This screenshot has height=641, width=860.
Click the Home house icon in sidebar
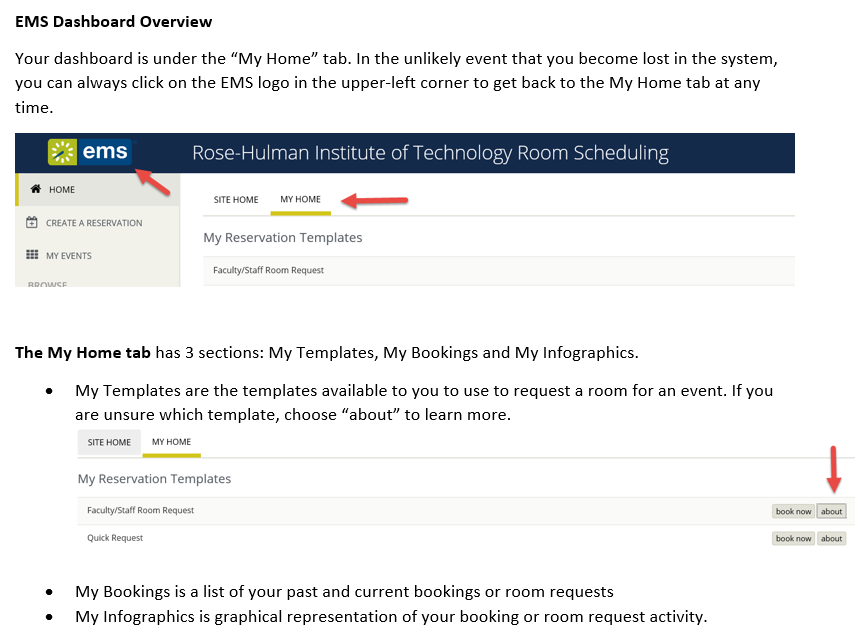[36, 189]
